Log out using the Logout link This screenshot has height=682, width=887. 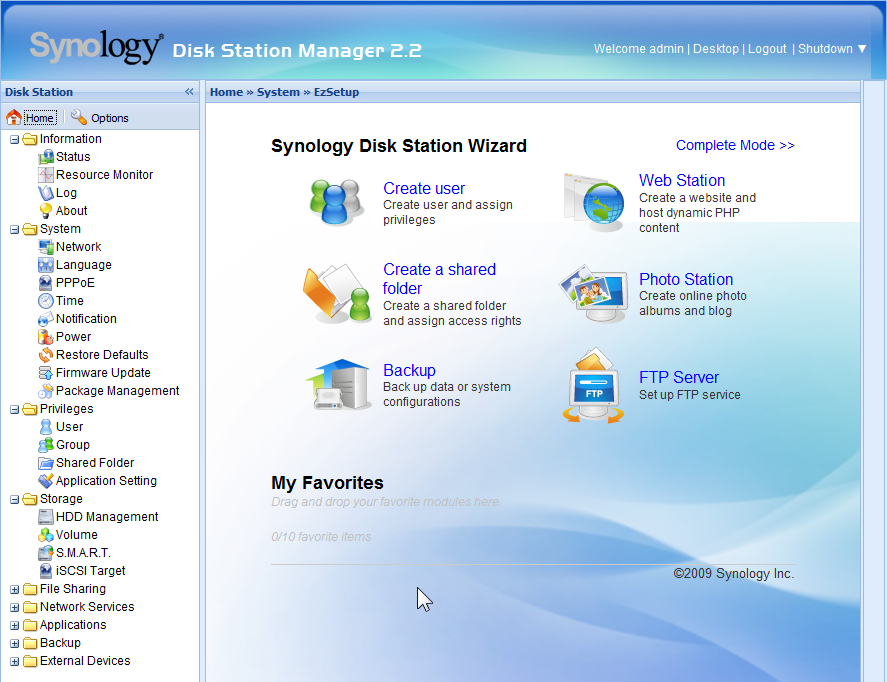click(x=767, y=49)
